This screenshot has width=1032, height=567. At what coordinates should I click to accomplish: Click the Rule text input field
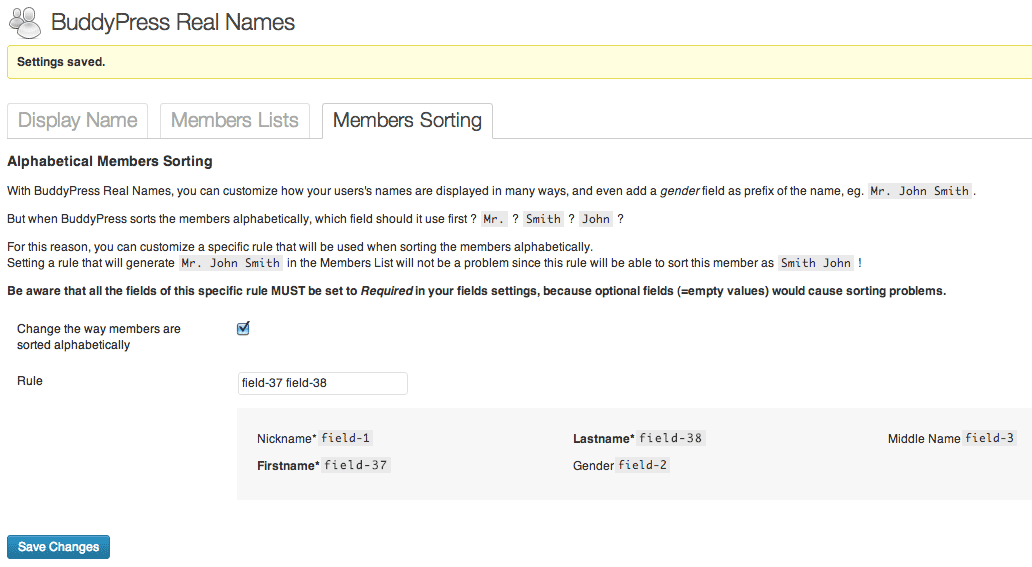click(x=322, y=383)
